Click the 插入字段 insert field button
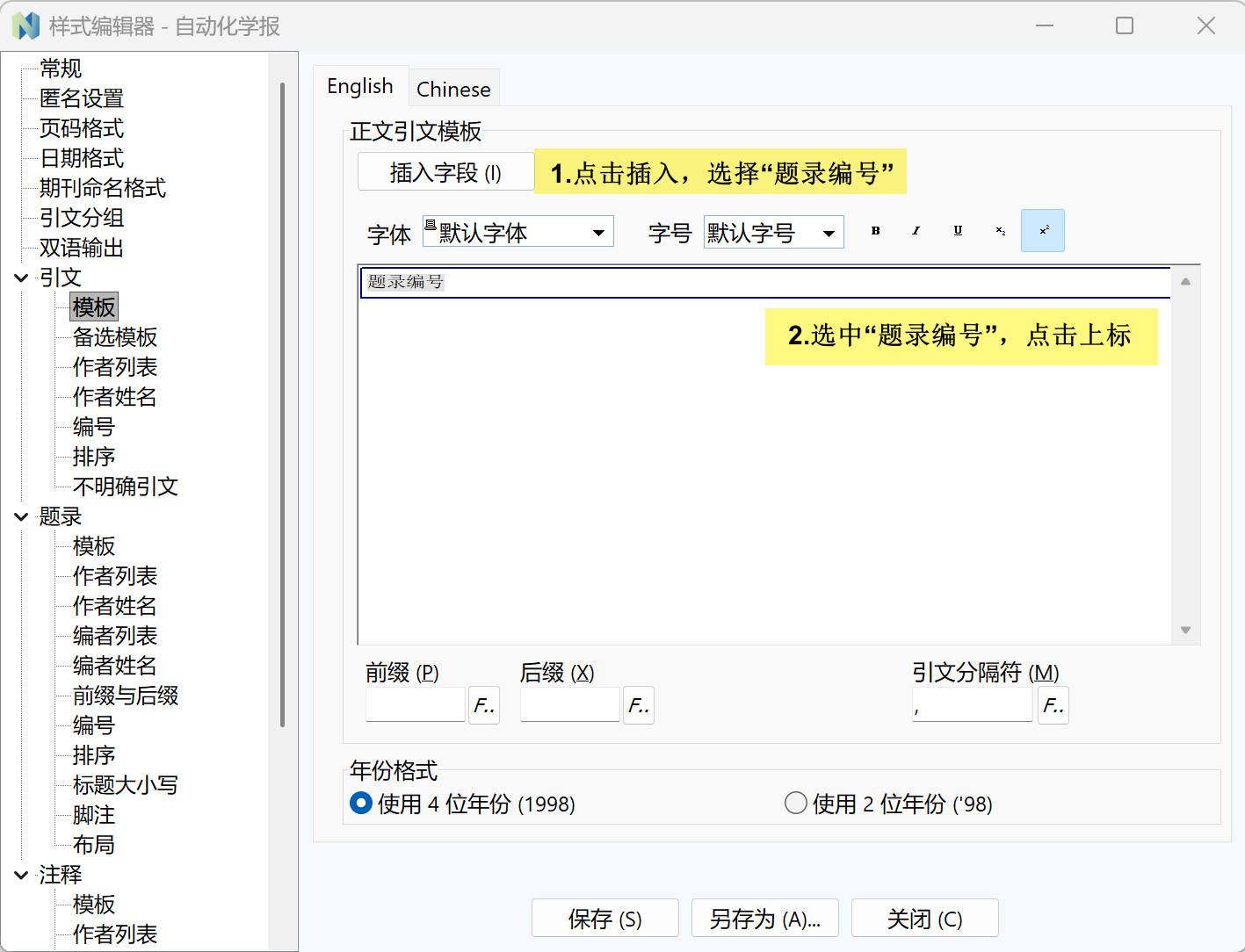The width and height of the screenshot is (1245, 952). [445, 171]
